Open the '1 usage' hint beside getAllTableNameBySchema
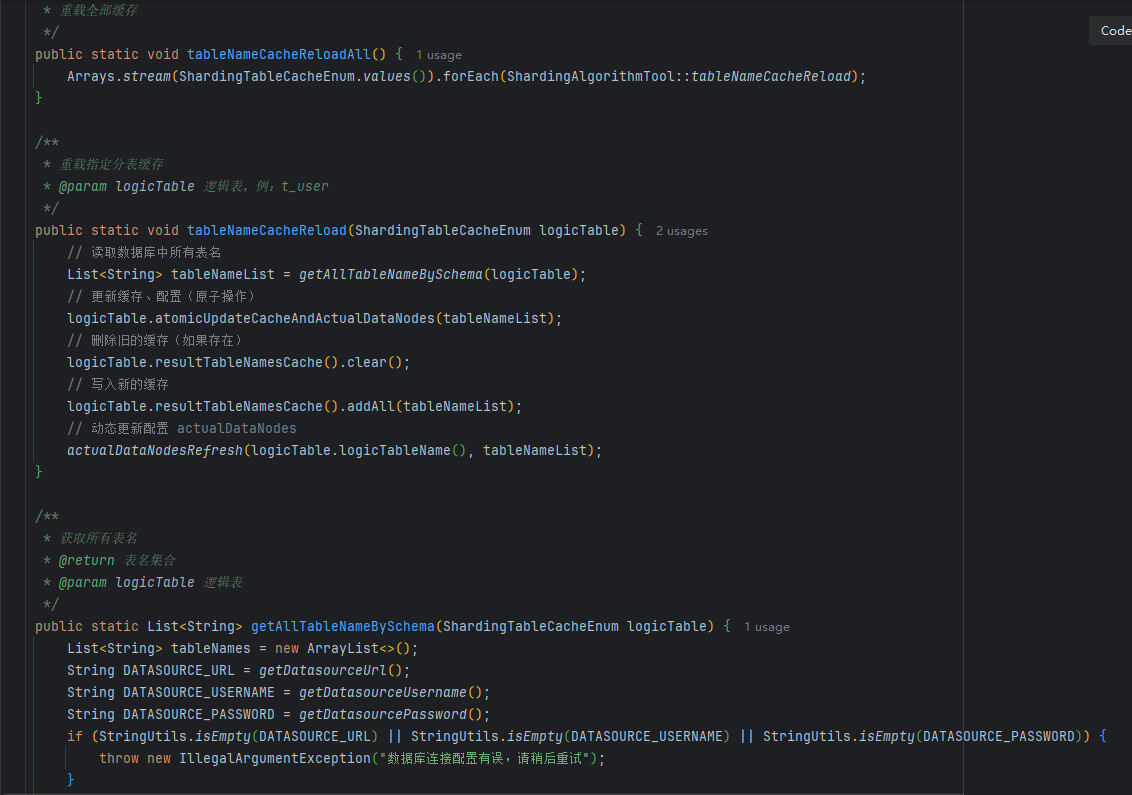The height and width of the screenshot is (795, 1132). coord(767,627)
